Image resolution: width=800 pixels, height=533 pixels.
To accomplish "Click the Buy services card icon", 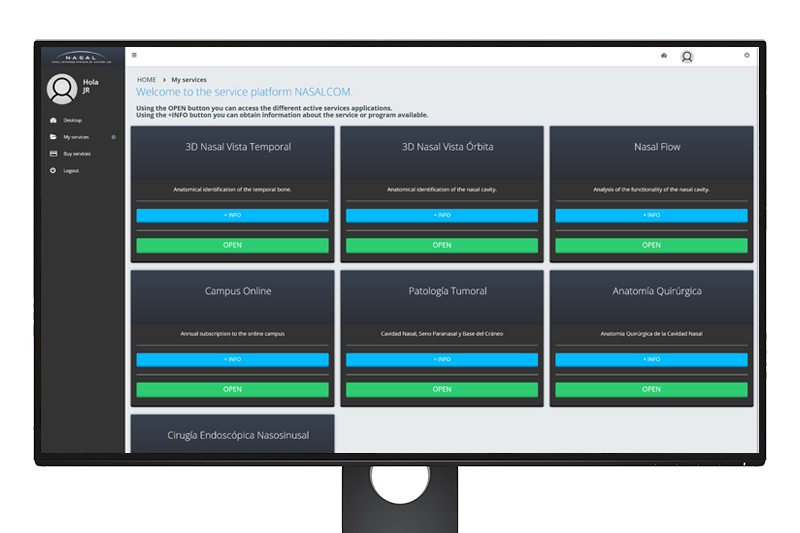I will [x=53, y=154].
